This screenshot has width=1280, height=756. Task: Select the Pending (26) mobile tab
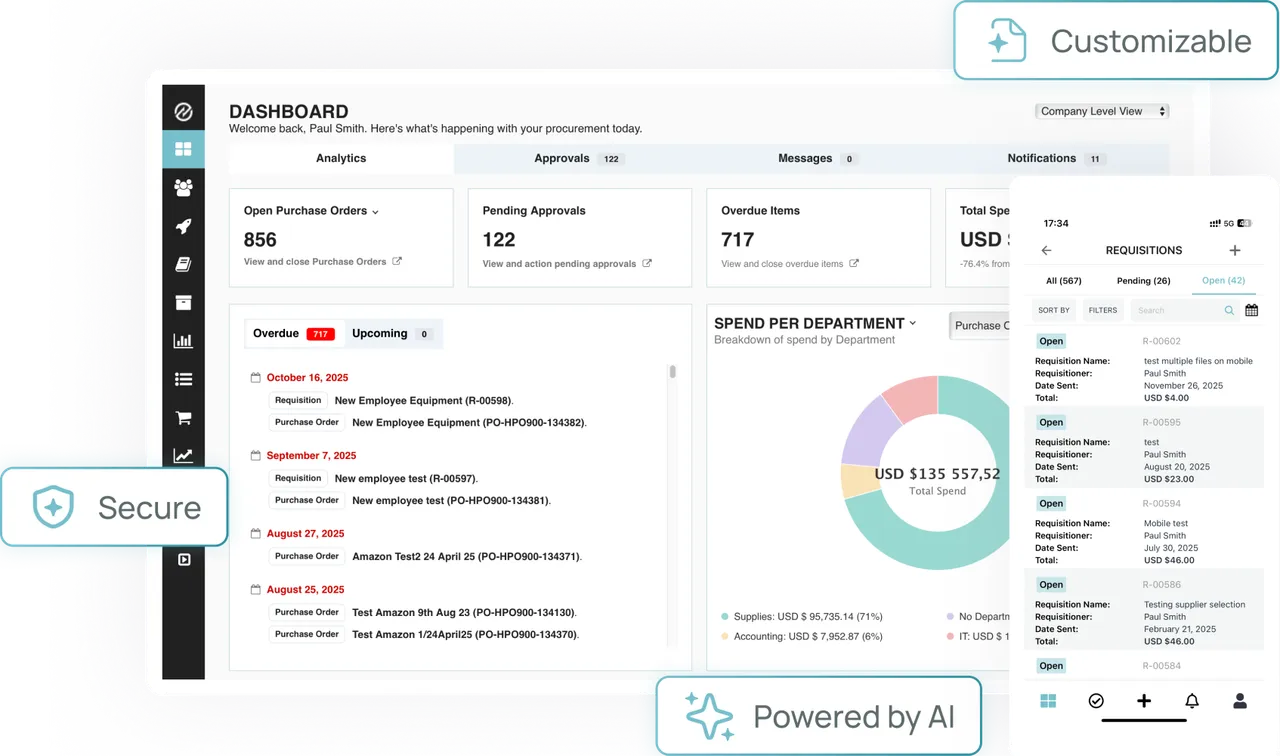(1143, 281)
